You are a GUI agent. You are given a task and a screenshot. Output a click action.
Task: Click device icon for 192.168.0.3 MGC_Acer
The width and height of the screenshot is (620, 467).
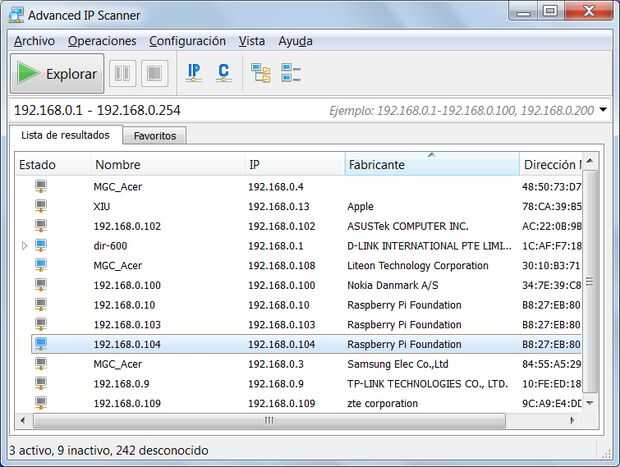41,364
